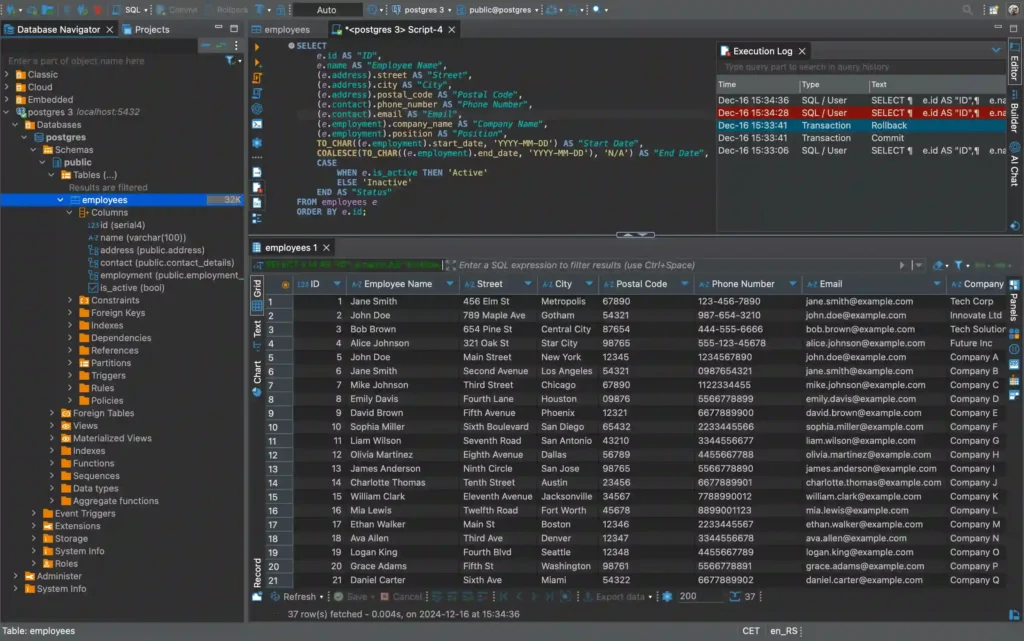Cancel the running query

(403, 597)
